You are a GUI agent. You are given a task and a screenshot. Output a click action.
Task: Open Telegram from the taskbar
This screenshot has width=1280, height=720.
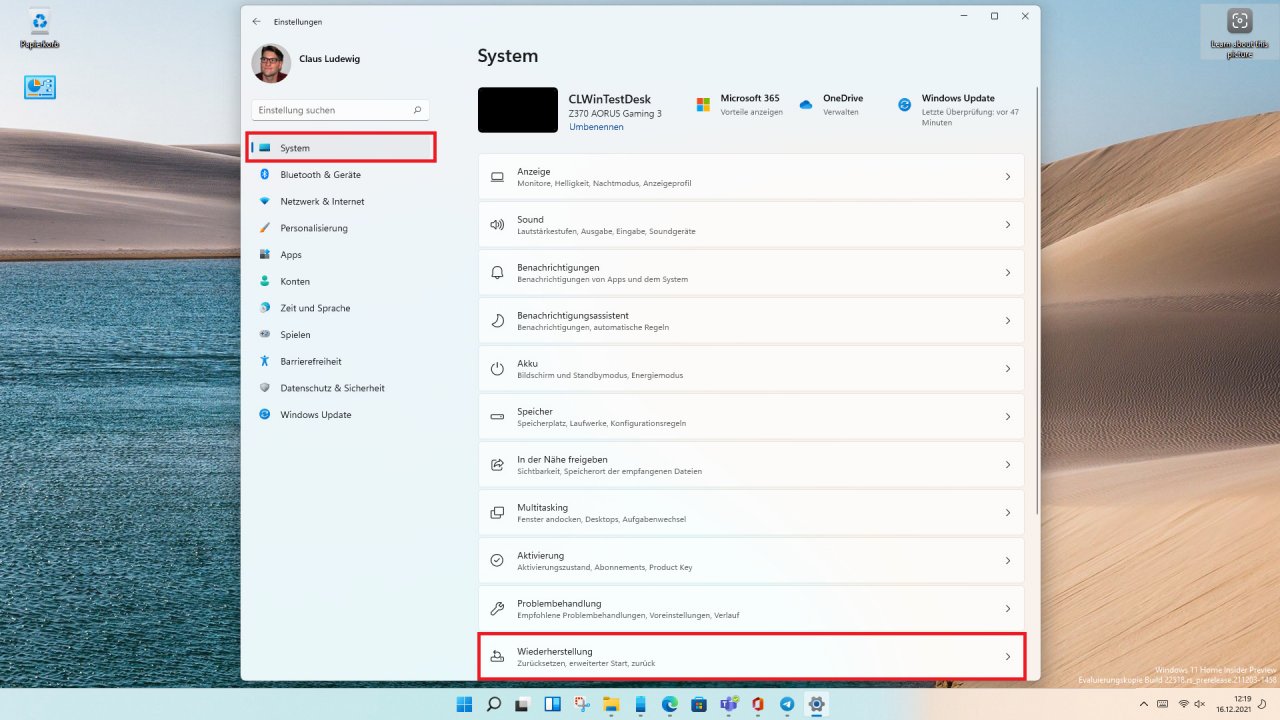tap(787, 704)
